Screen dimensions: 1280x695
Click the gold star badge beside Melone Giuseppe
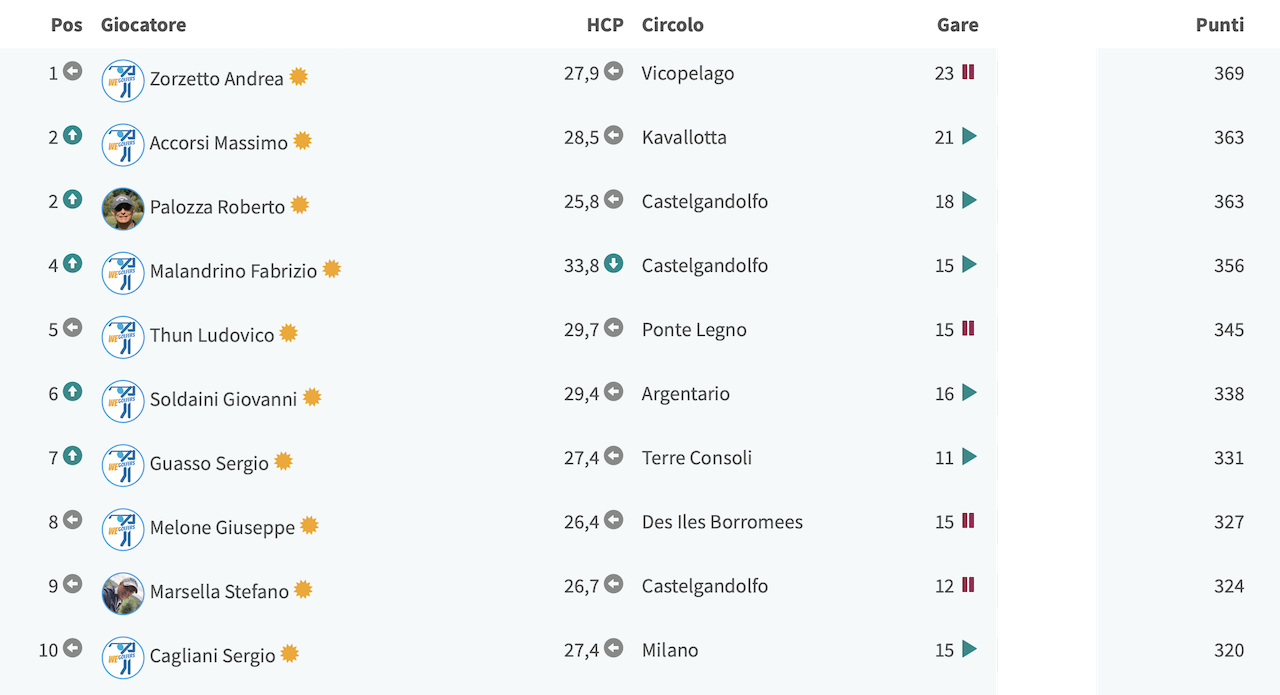pyautogui.click(x=309, y=525)
